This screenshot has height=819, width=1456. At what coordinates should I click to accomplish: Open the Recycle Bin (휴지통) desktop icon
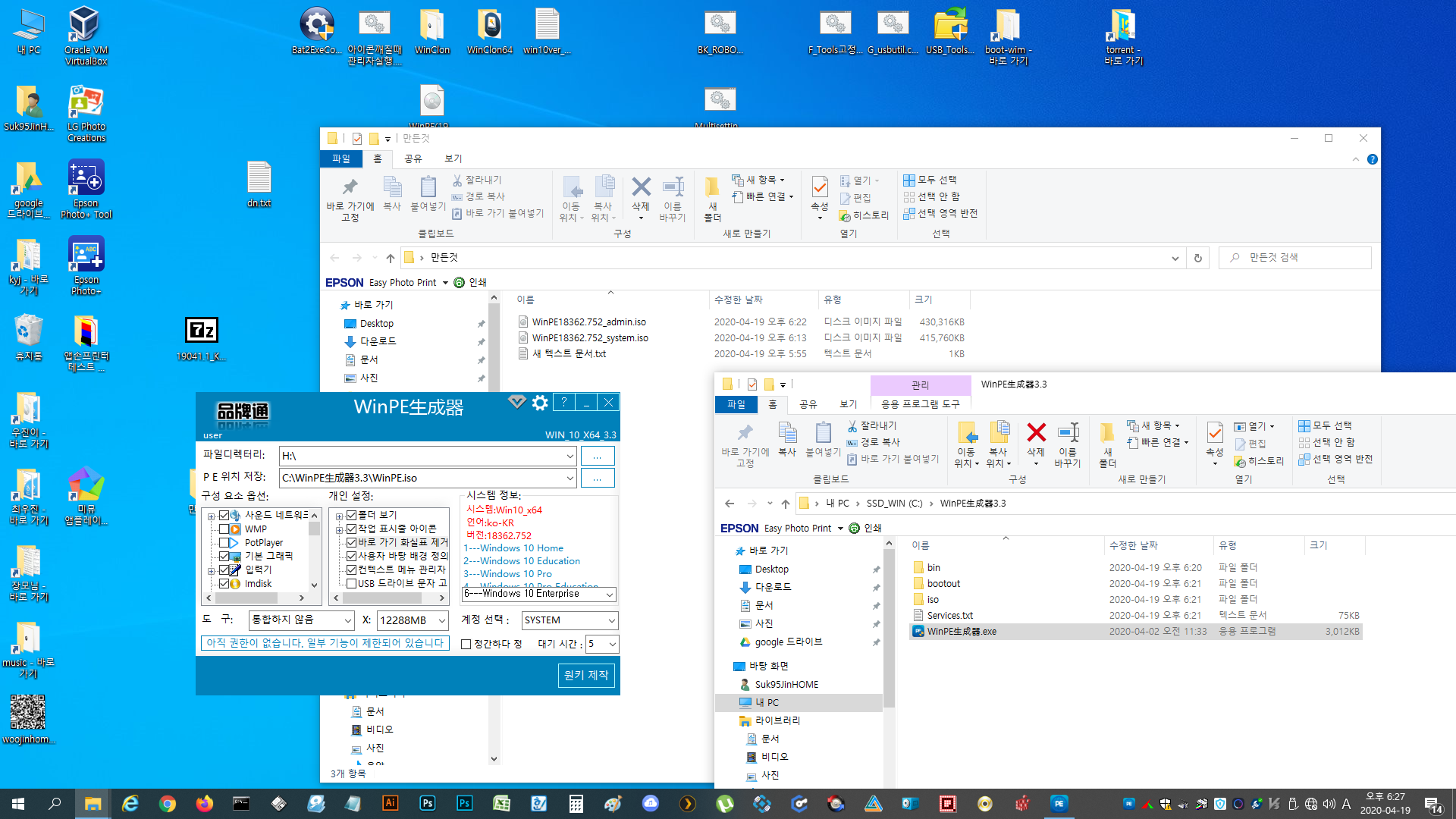[29, 337]
